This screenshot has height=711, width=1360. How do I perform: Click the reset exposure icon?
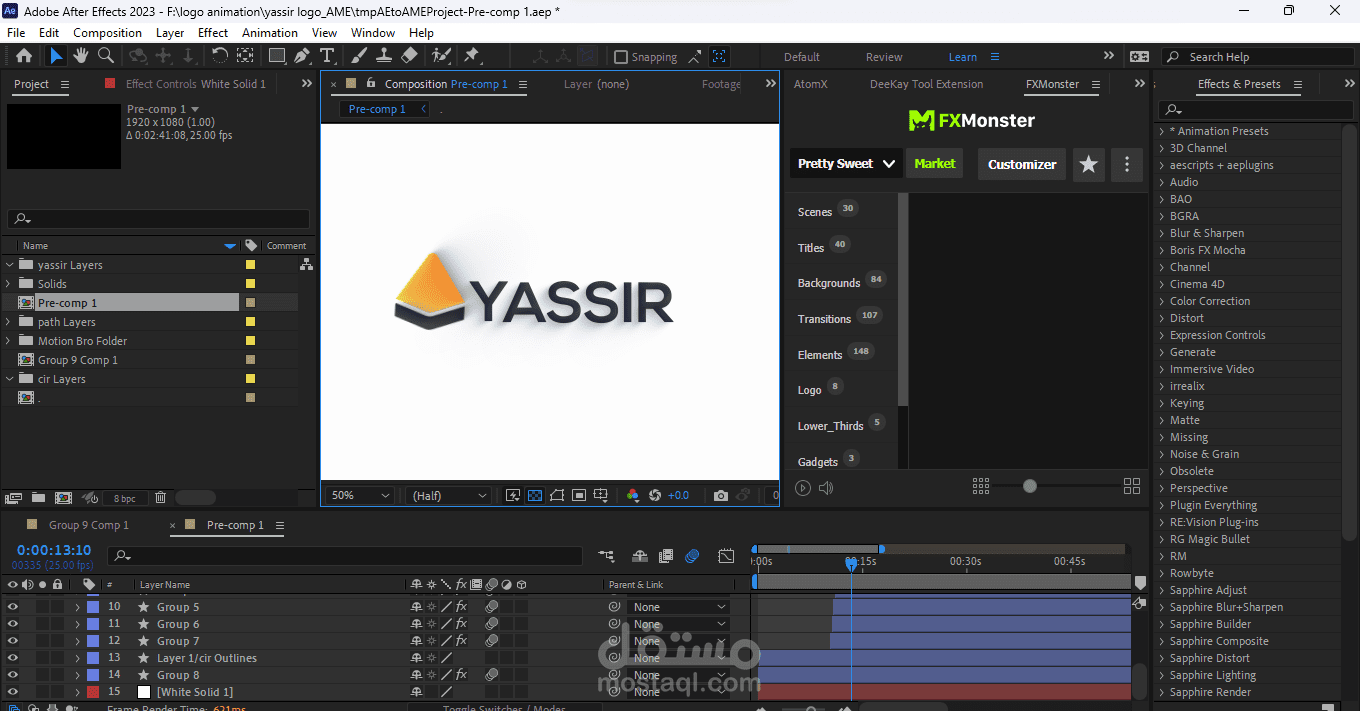(x=655, y=495)
